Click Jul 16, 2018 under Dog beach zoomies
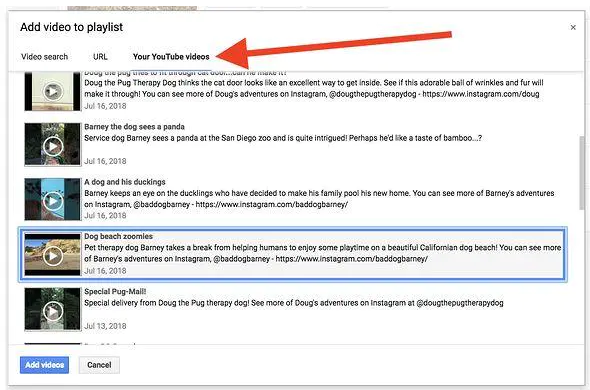This screenshot has height=390, width=590. point(105,271)
